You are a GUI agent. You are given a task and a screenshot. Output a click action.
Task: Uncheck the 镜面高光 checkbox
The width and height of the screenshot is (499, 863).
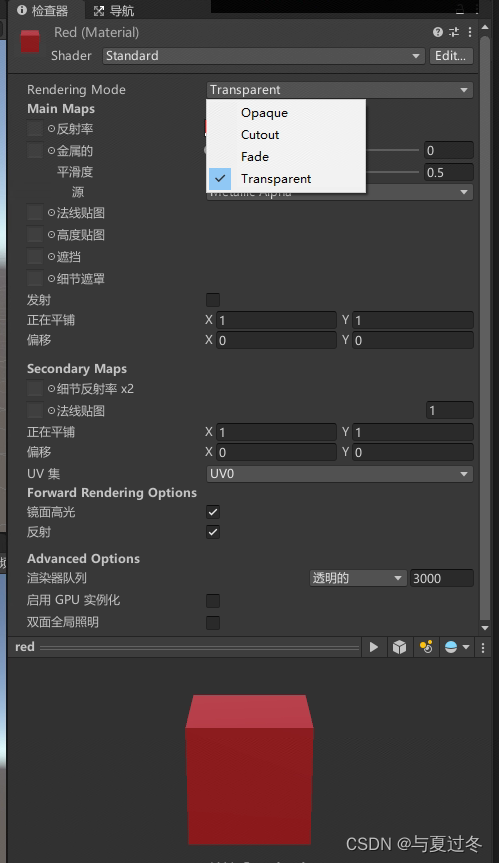coord(213,512)
